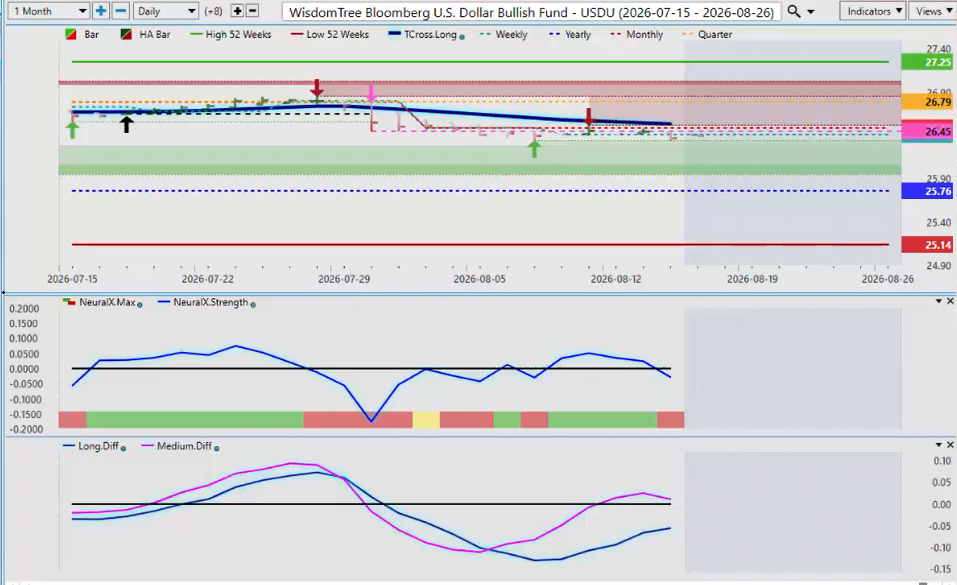Image resolution: width=957 pixels, height=585 pixels.
Task: Toggle the Weekly legend entry
Action: pyautogui.click(x=504, y=35)
